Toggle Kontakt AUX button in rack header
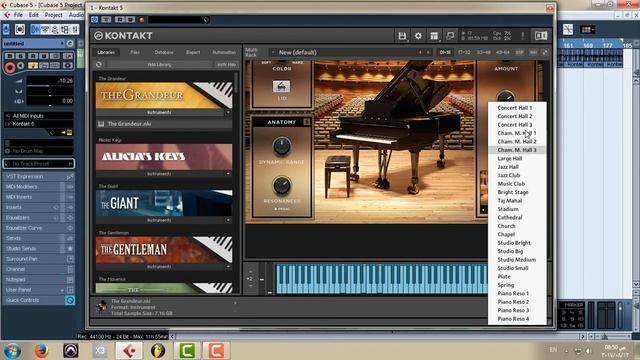 pos(533,53)
